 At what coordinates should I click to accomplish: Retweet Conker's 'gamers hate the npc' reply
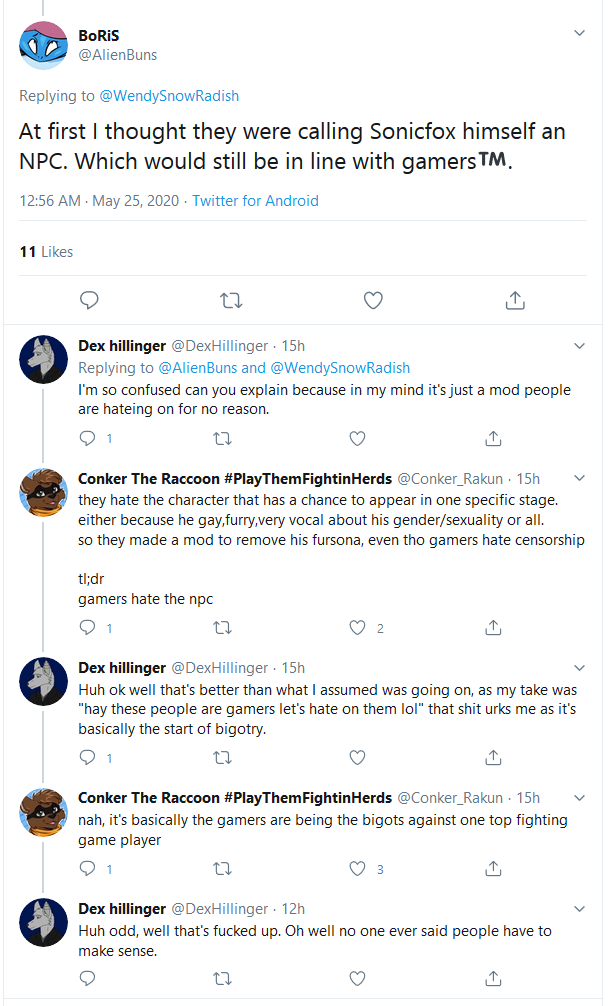tap(222, 627)
